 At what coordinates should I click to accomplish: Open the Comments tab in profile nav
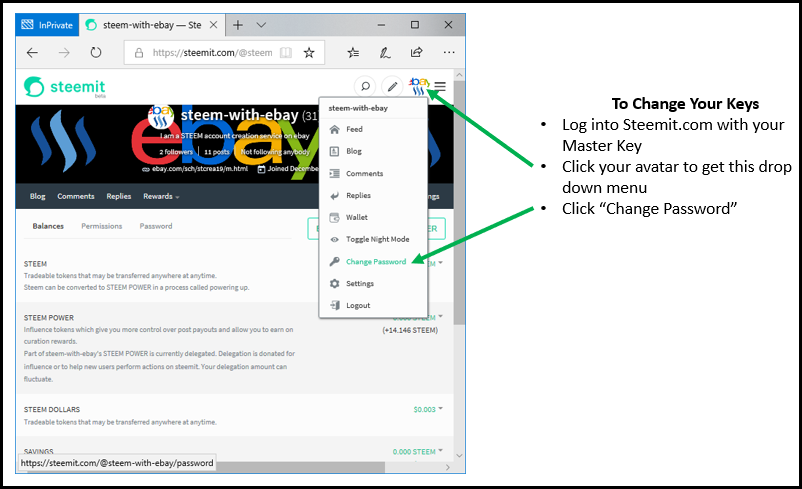pos(76,196)
